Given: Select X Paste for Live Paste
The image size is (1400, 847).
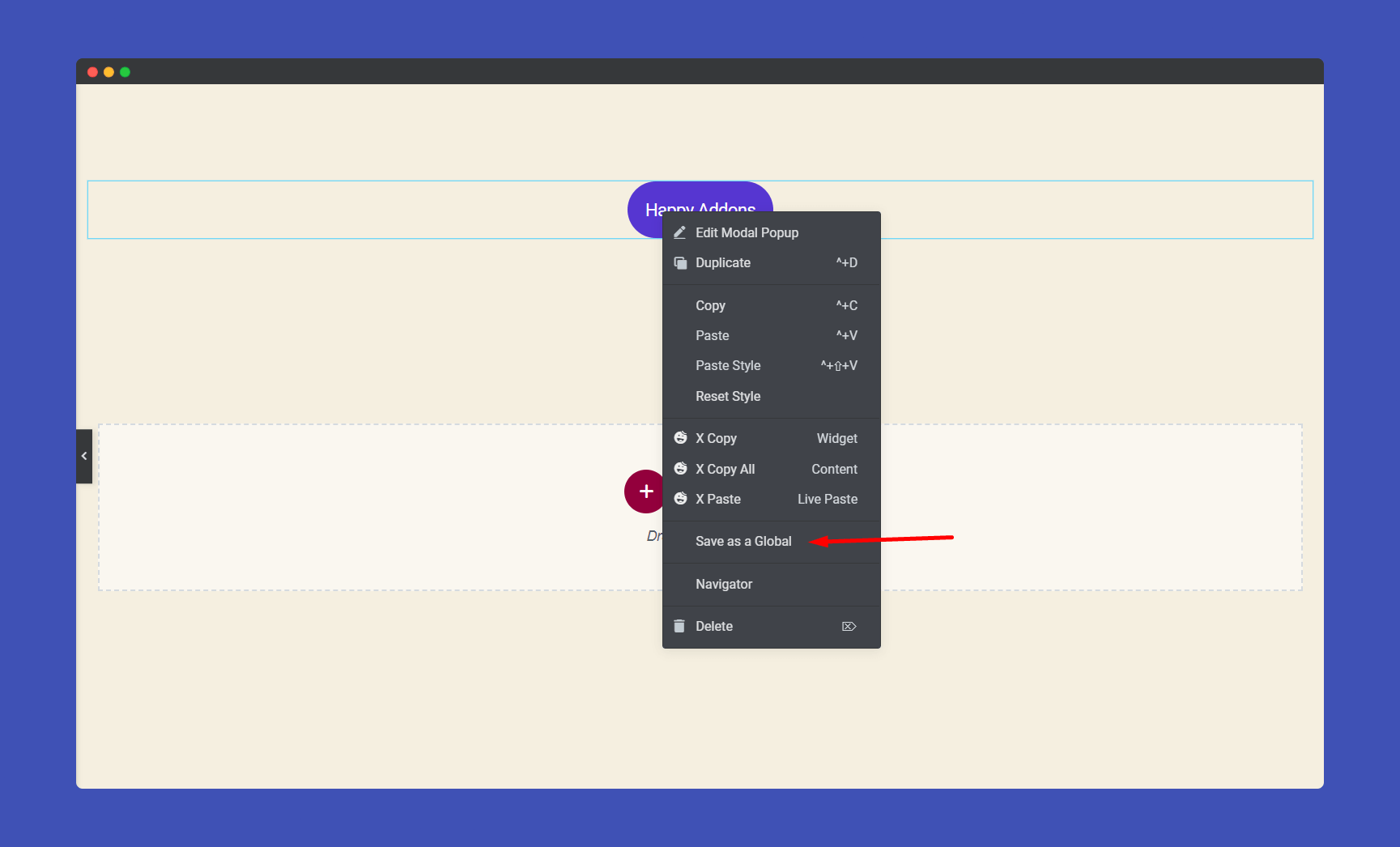Looking at the screenshot, I should 718,499.
